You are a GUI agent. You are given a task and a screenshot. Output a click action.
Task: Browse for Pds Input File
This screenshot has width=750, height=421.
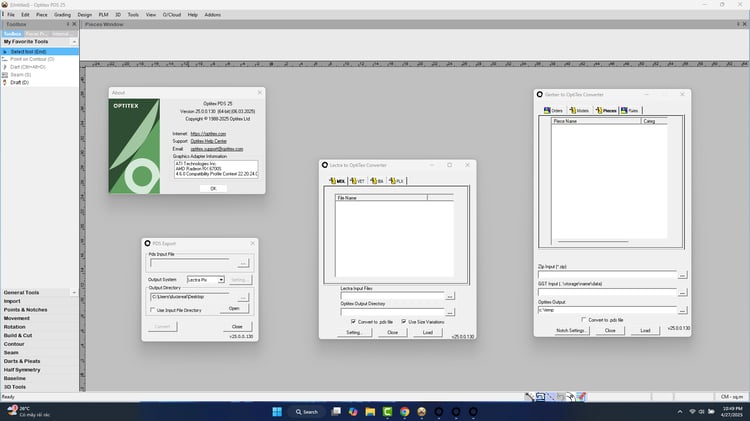(243, 263)
